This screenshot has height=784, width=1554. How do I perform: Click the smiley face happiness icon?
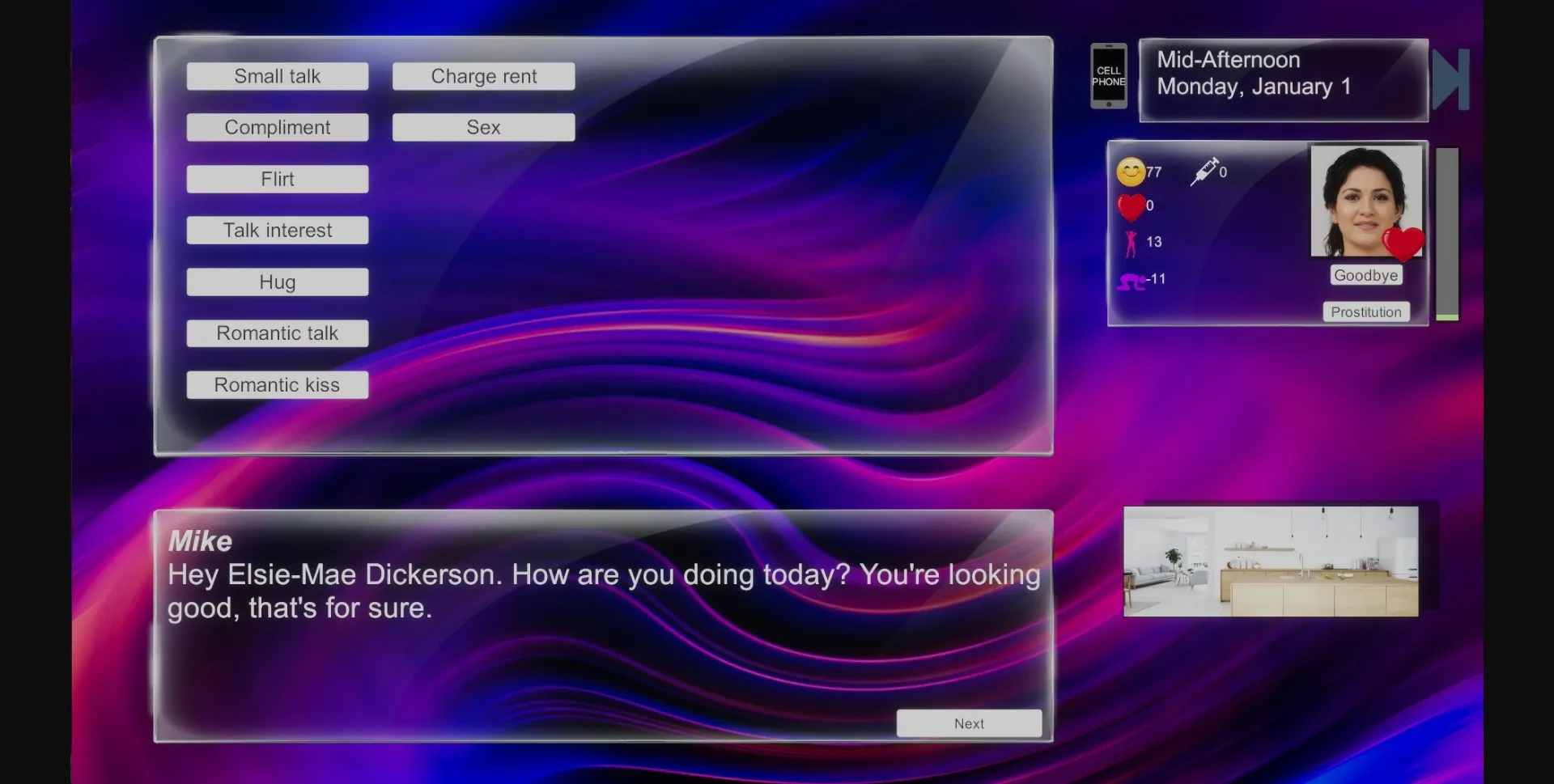1130,172
